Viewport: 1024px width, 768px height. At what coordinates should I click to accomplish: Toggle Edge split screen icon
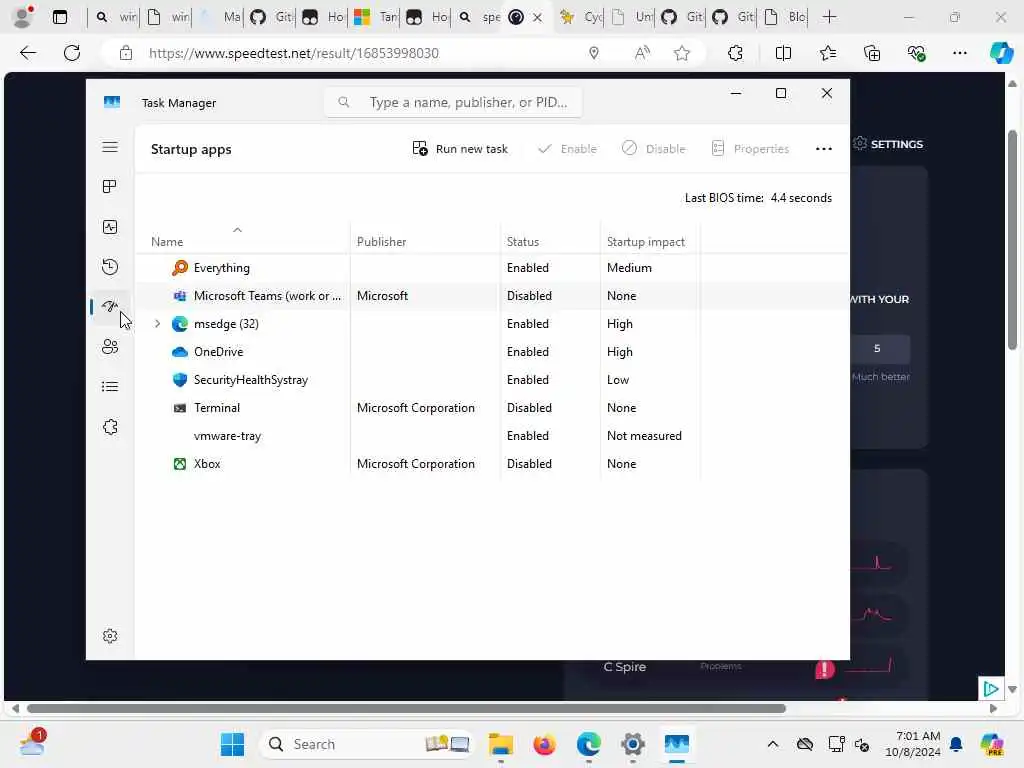(783, 53)
